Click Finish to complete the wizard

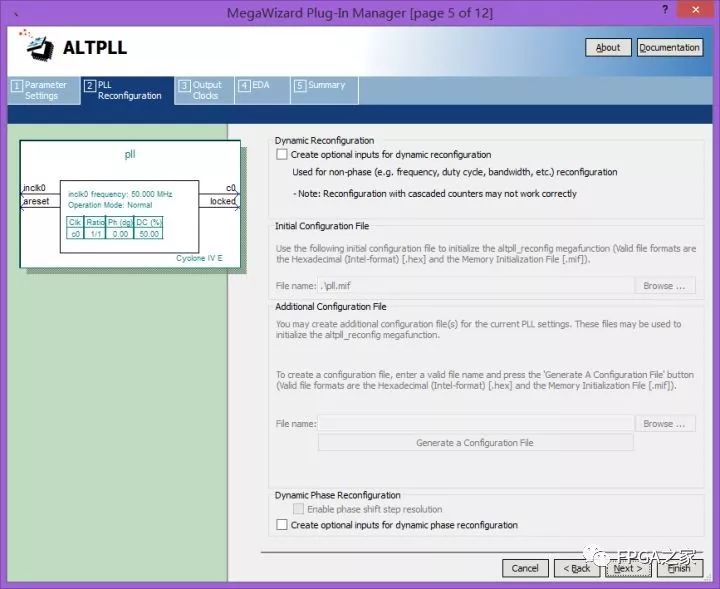tap(678, 568)
